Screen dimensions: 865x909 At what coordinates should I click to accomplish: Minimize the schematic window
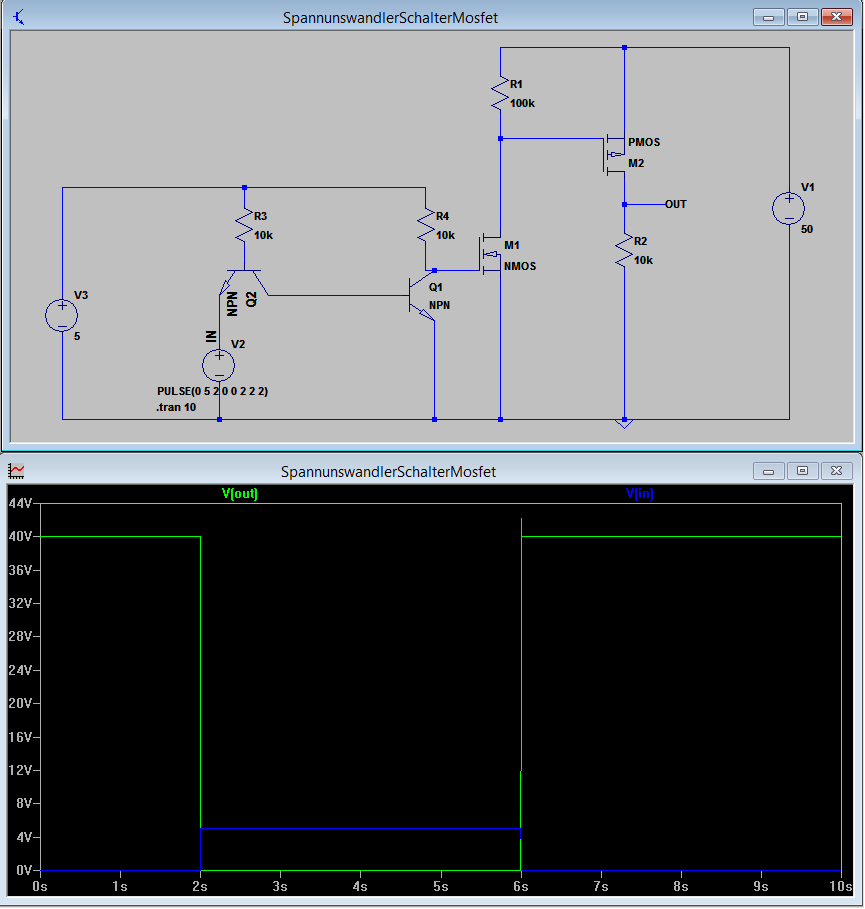[769, 17]
